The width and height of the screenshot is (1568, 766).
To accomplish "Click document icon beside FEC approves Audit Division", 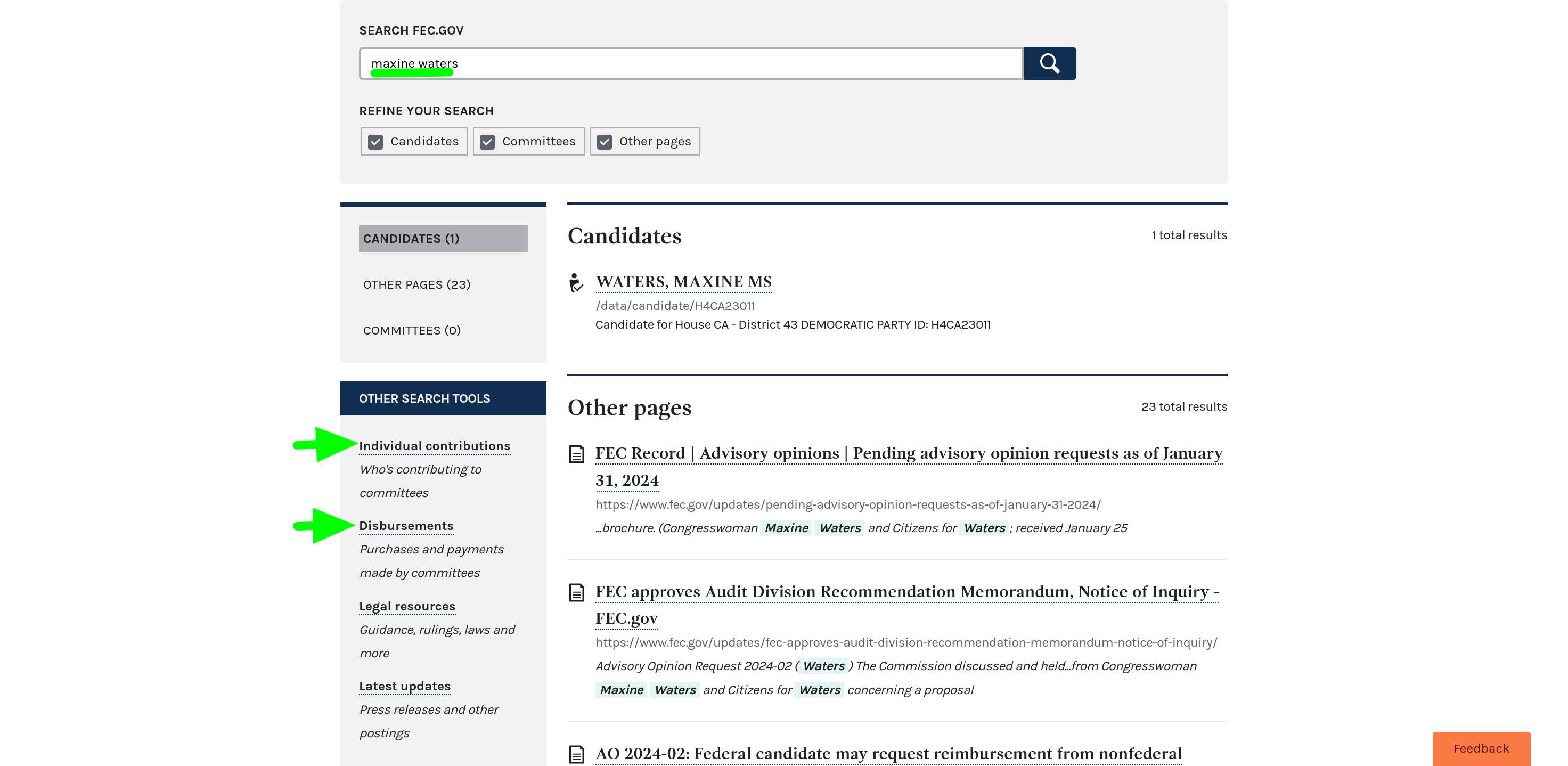I will point(576,592).
